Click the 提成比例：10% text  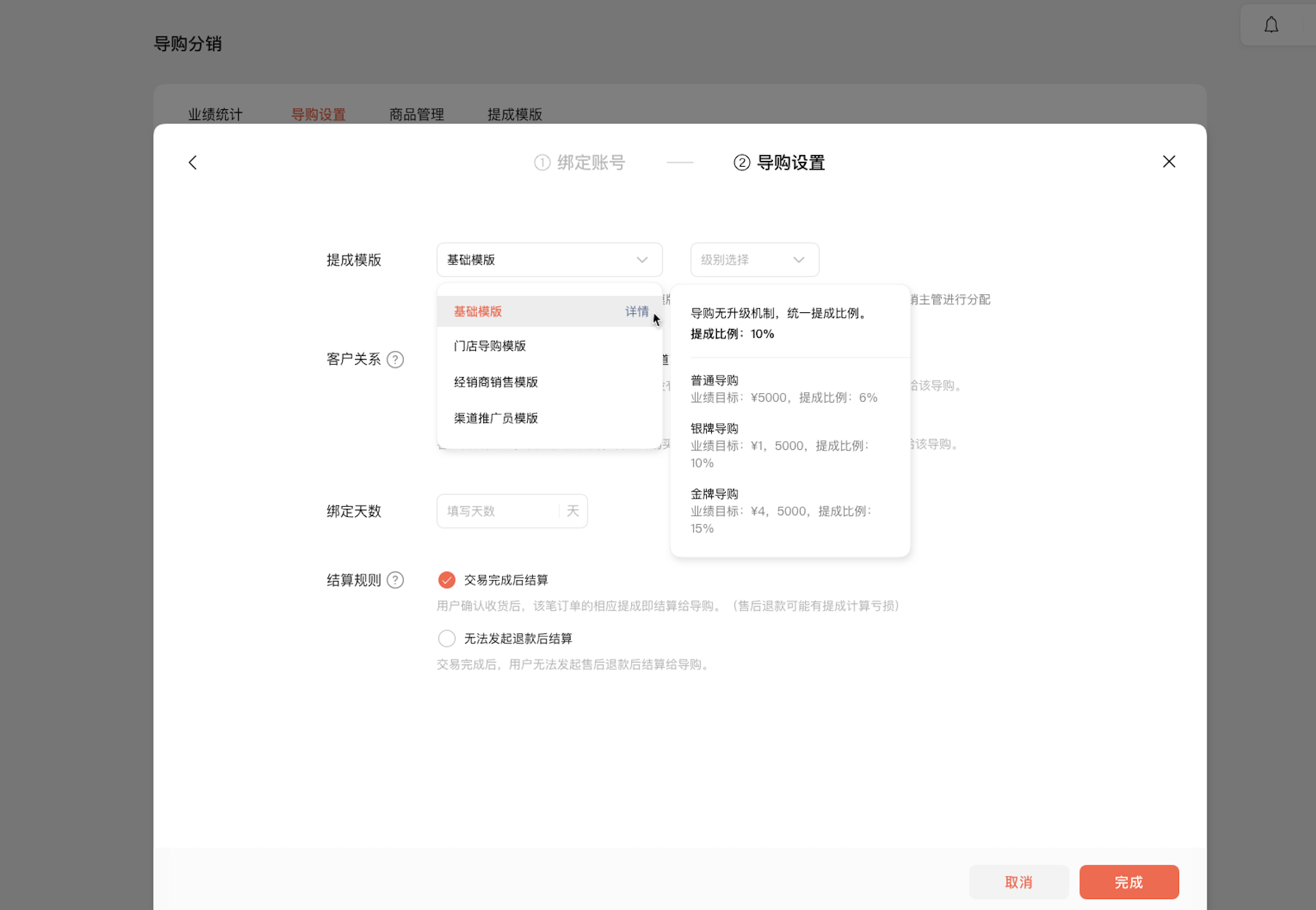732,334
